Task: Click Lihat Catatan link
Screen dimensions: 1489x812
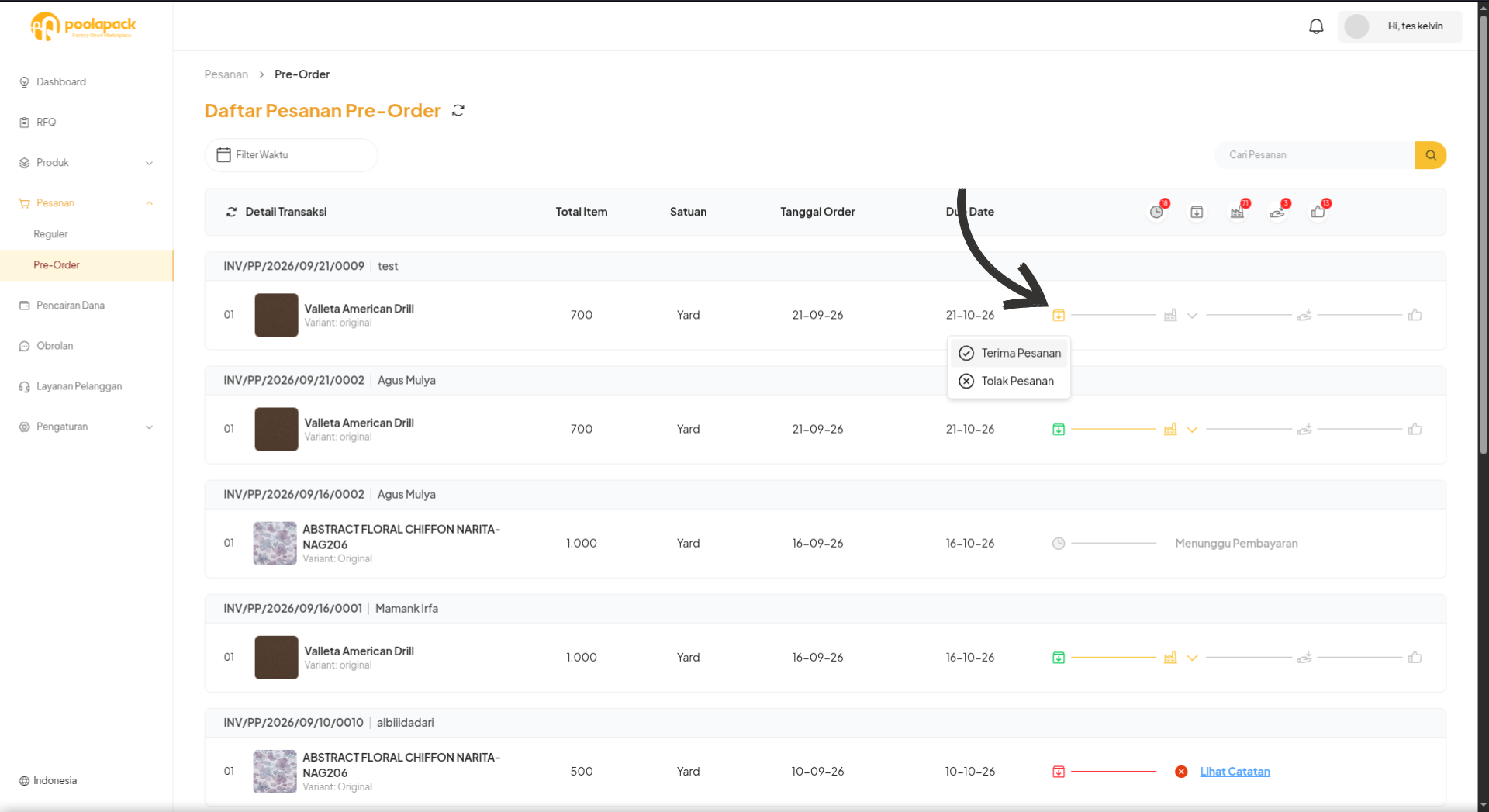Action: (1235, 772)
